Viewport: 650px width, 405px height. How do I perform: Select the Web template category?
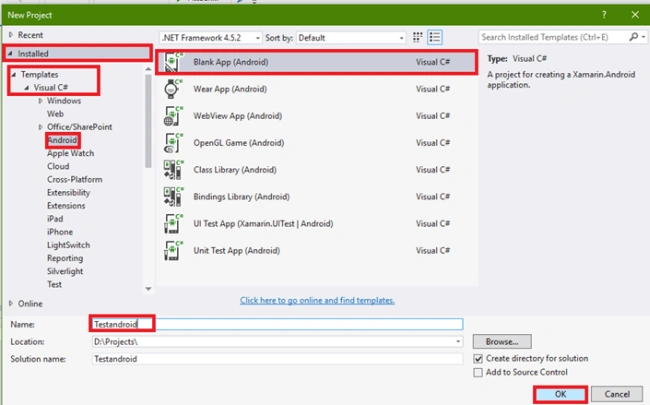click(x=55, y=114)
